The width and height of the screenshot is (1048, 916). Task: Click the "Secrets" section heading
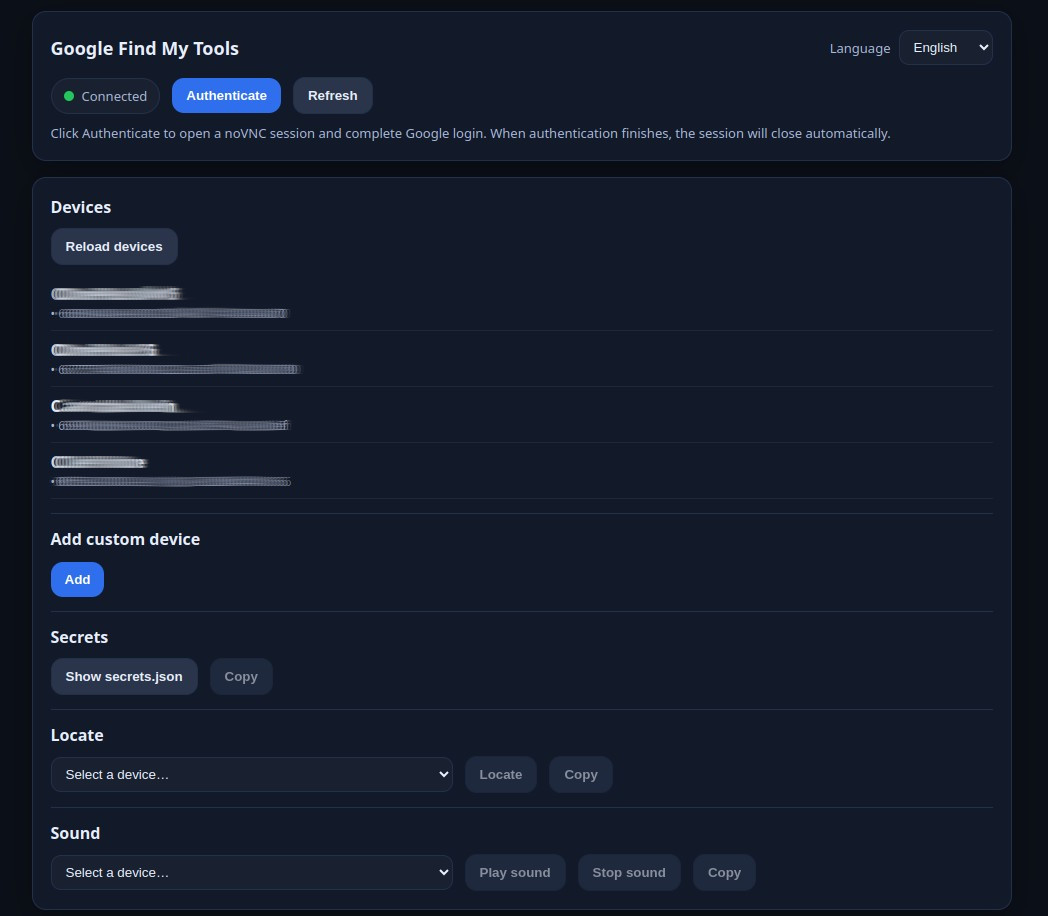click(80, 637)
